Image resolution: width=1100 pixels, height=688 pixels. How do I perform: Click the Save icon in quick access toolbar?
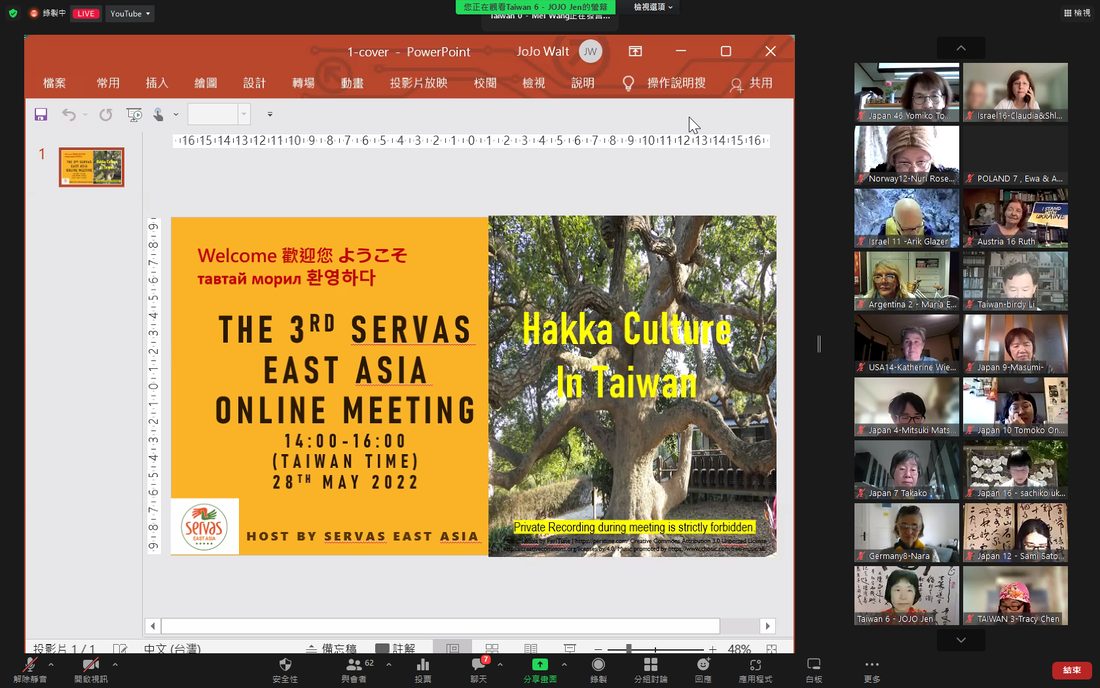pyautogui.click(x=41, y=114)
